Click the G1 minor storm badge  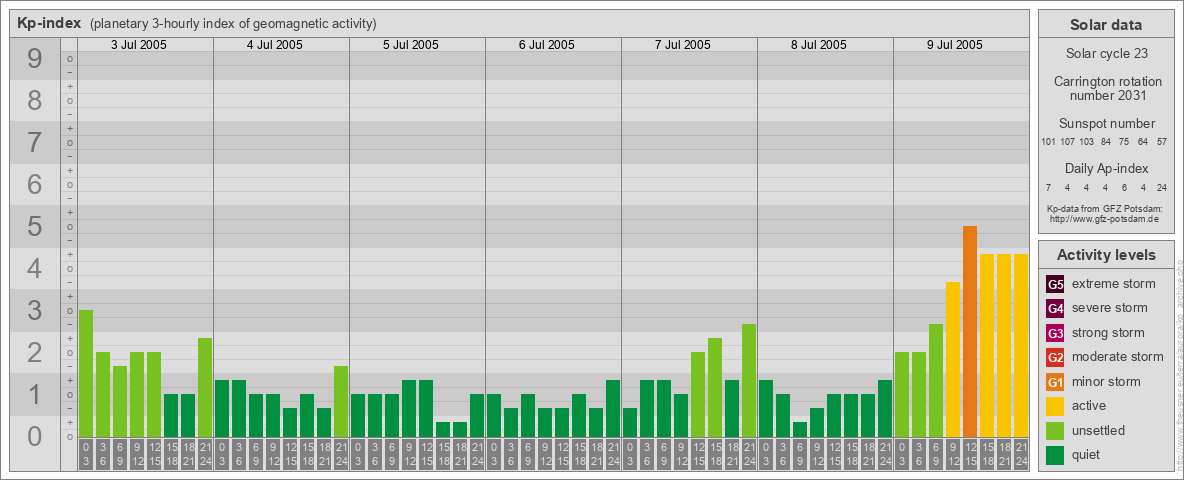pyautogui.click(x=1055, y=382)
